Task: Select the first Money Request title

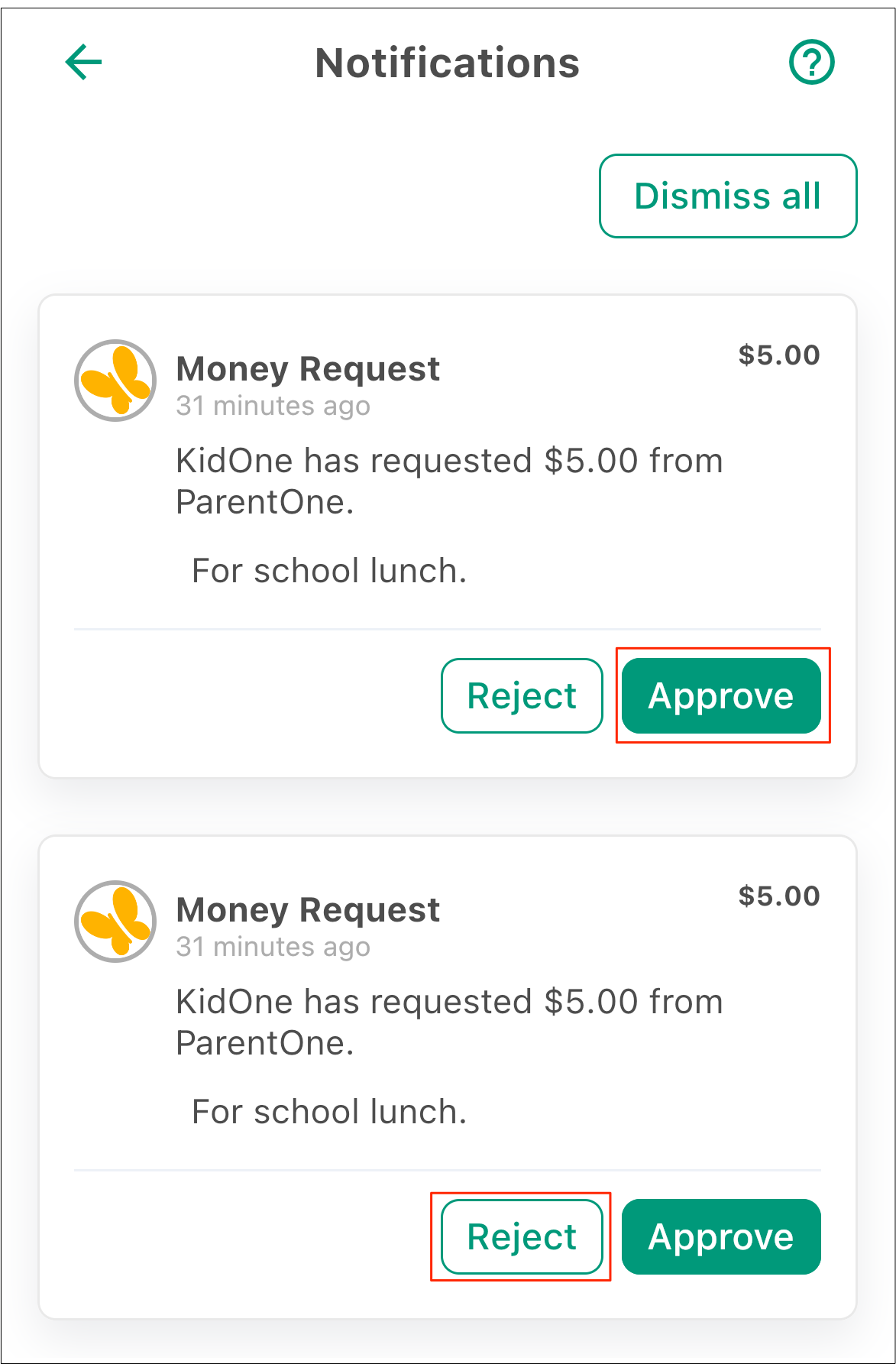Action: [308, 369]
